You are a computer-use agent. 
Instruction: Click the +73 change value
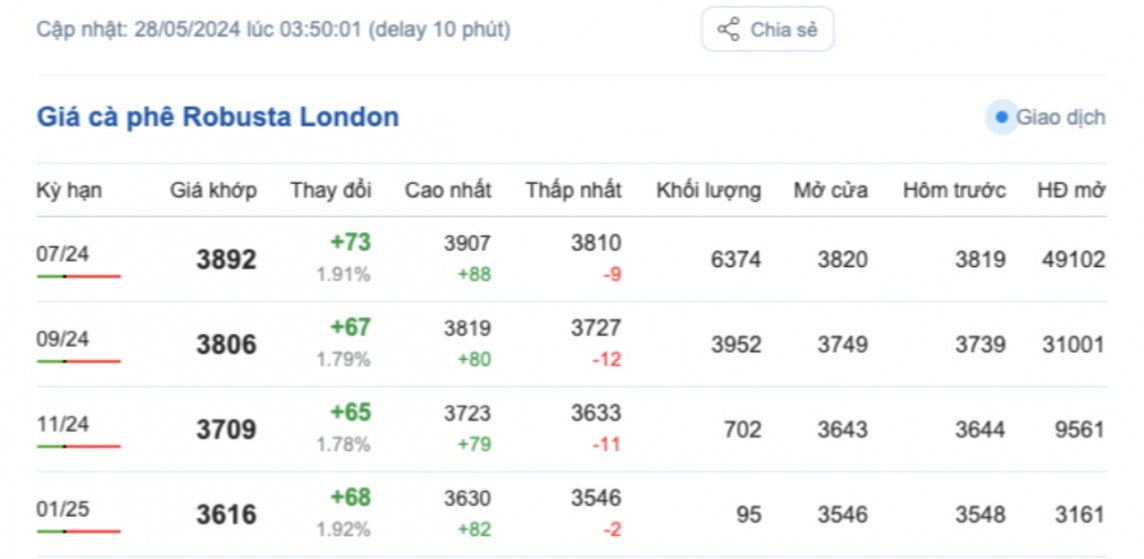350,243
